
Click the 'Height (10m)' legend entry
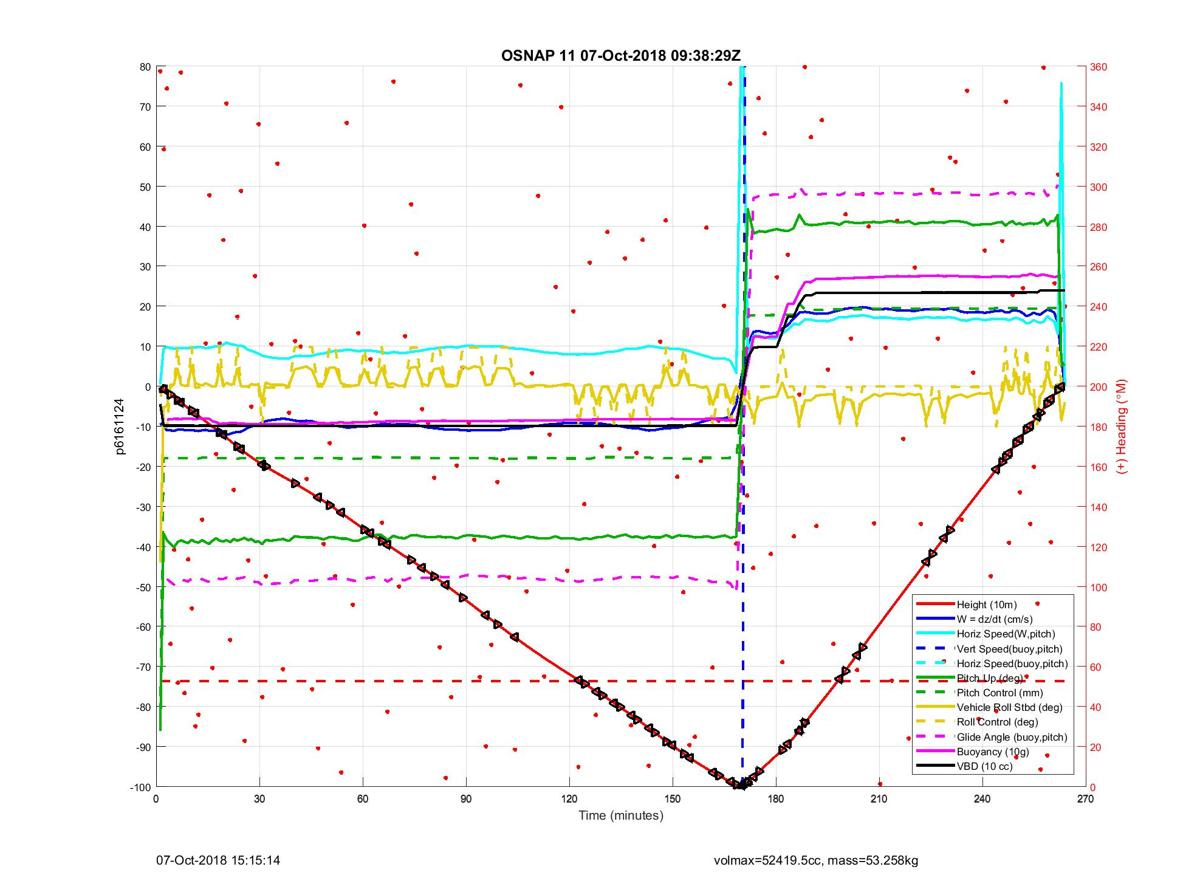coord(987,605)
